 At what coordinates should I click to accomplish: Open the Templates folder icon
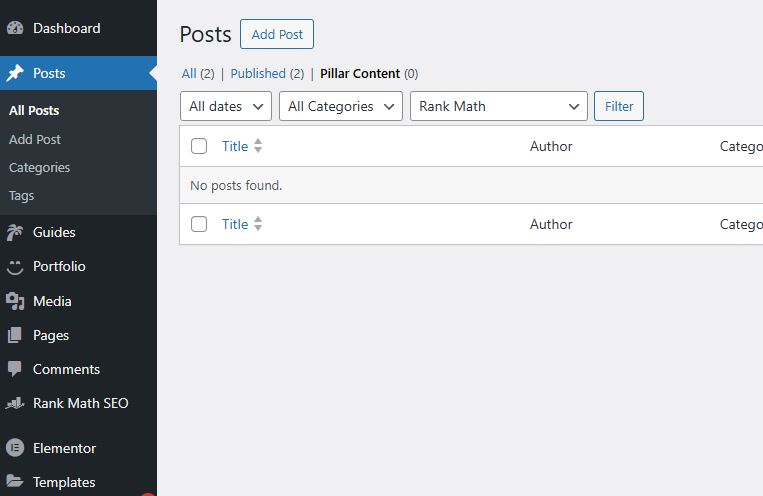click(x=15, y=482)
